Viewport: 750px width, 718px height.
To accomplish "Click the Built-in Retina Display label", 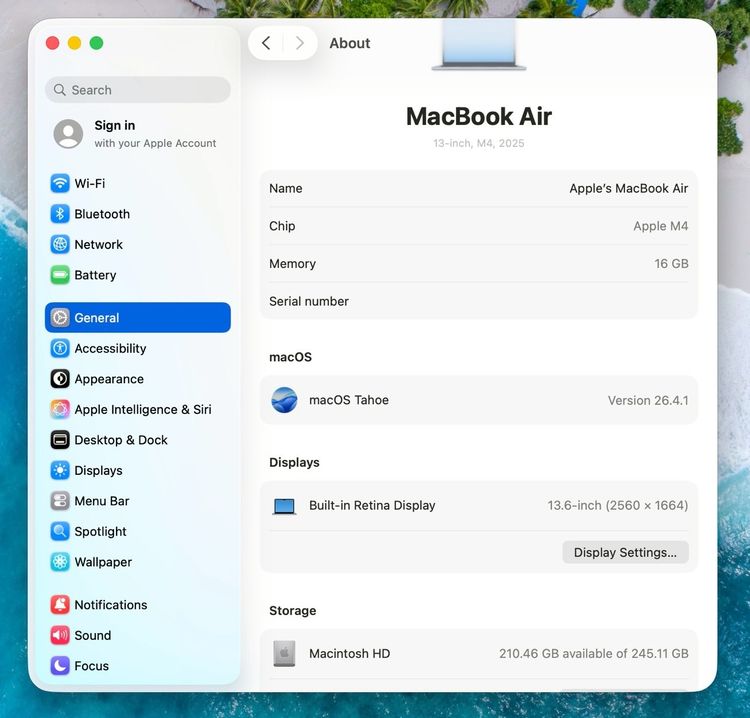I will click(372, 506).
